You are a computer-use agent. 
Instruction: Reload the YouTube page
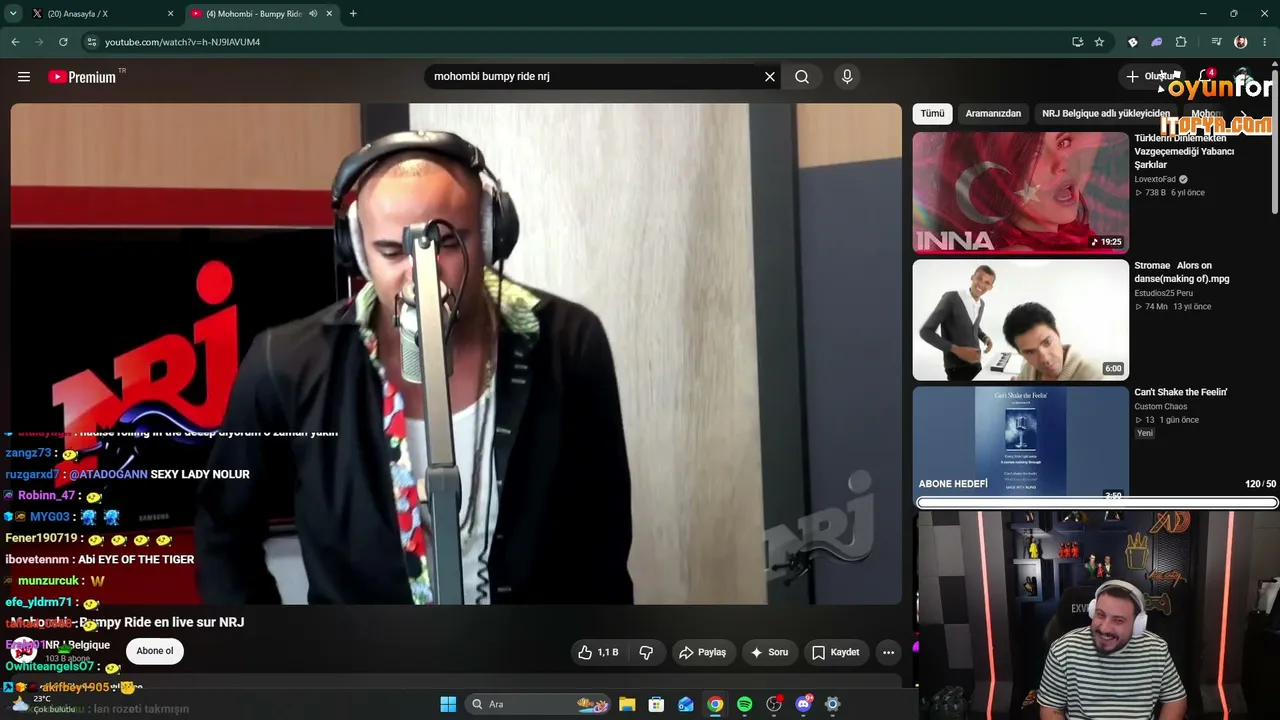(x=63, y=42)
